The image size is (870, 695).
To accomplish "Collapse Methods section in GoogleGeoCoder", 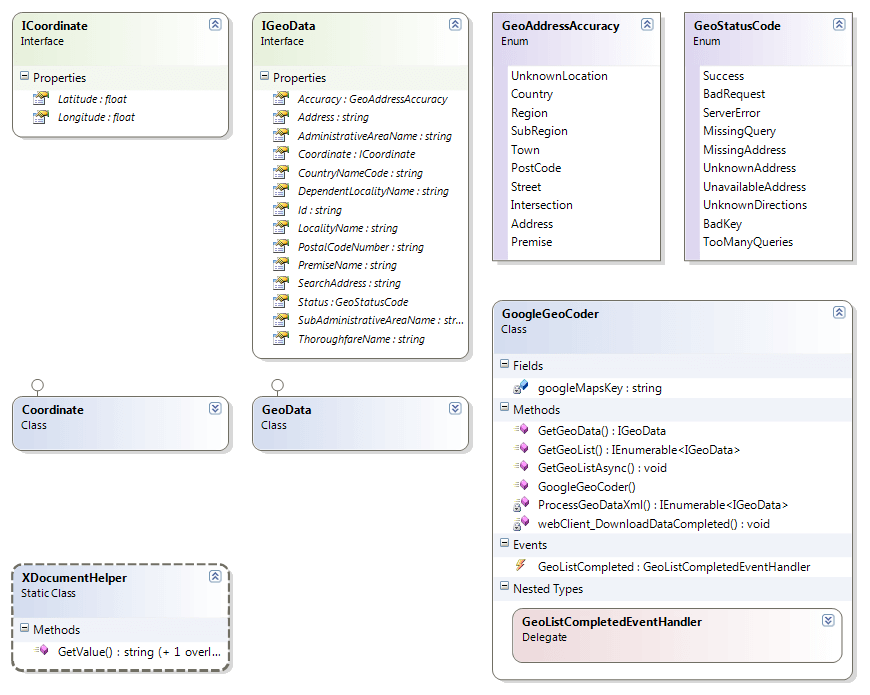I will [x=504, y=407].
